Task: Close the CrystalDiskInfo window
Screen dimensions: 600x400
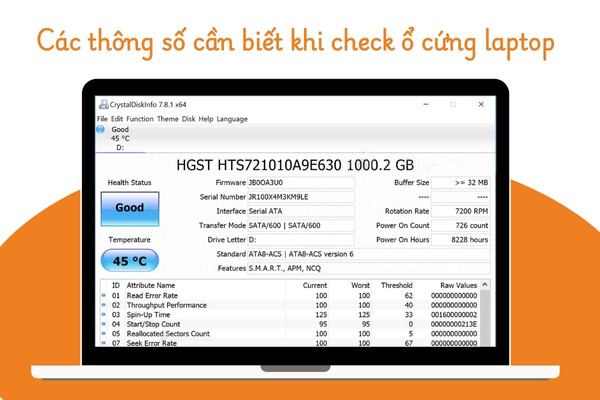Action: (481, 104)
